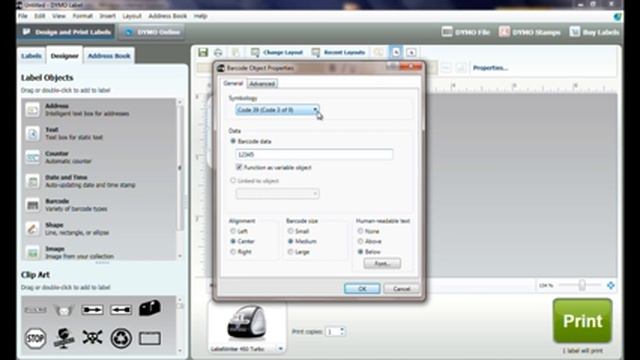Choose Medium barcode size

coord(291,241)
